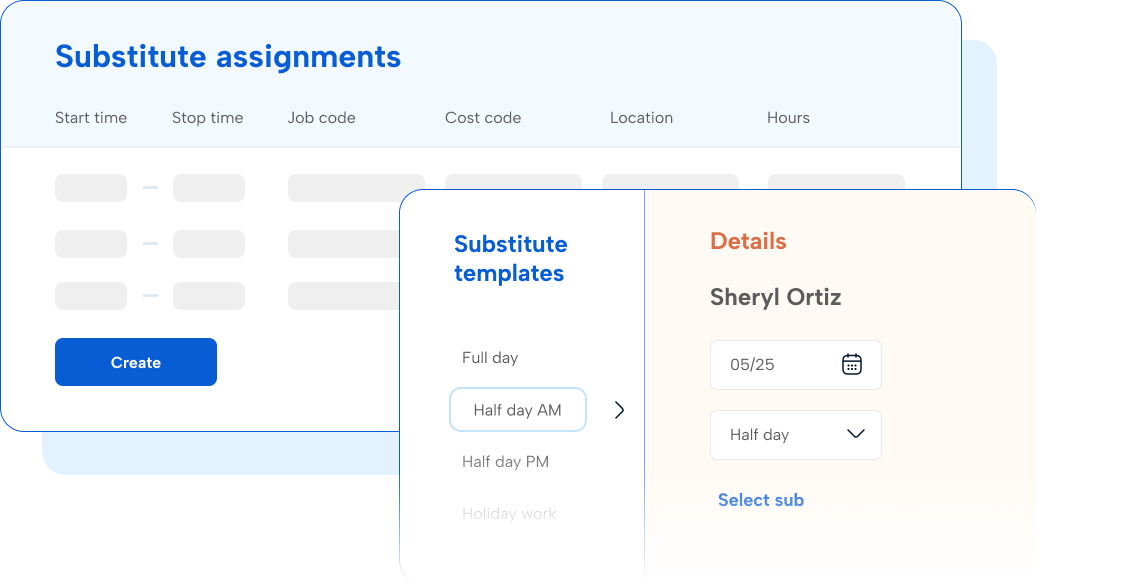Focus the 05/25 date input field
1128x584 pixels.
coord(770,365)
